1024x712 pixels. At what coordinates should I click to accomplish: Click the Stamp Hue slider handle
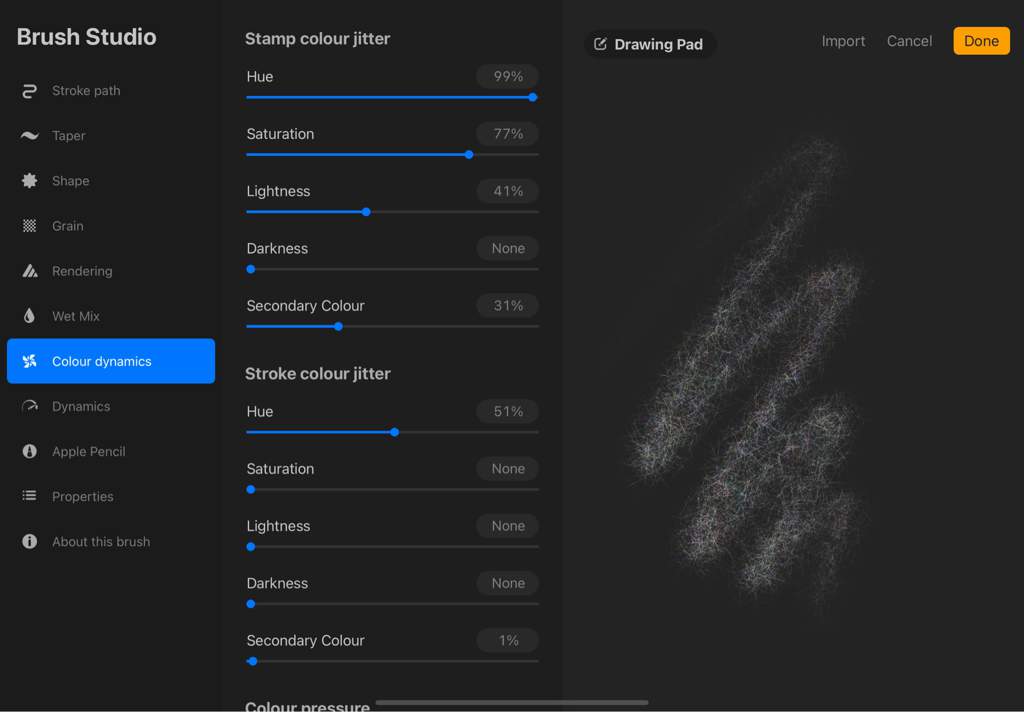533,97
